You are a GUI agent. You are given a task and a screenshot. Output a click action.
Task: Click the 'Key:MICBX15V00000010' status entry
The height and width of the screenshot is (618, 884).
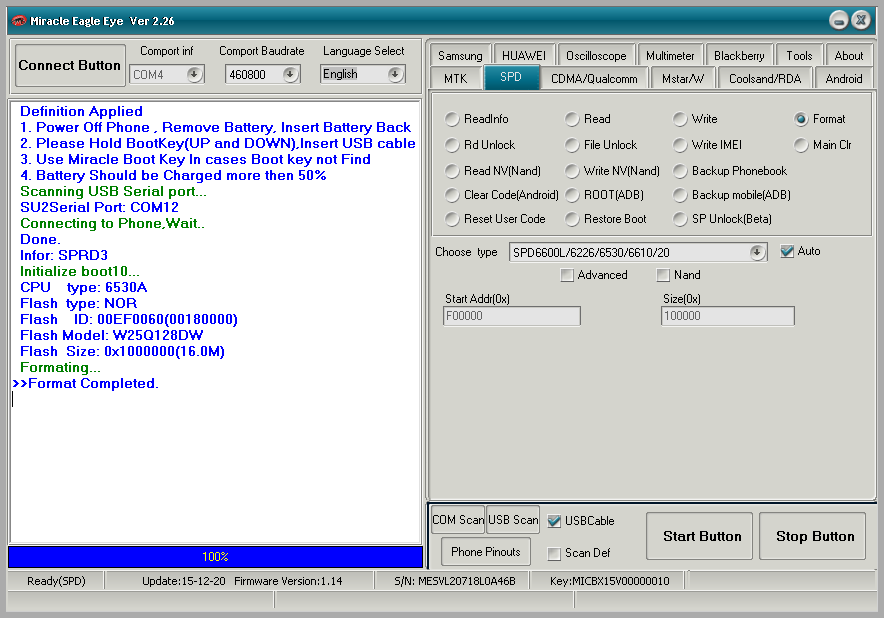pos(609,581)
